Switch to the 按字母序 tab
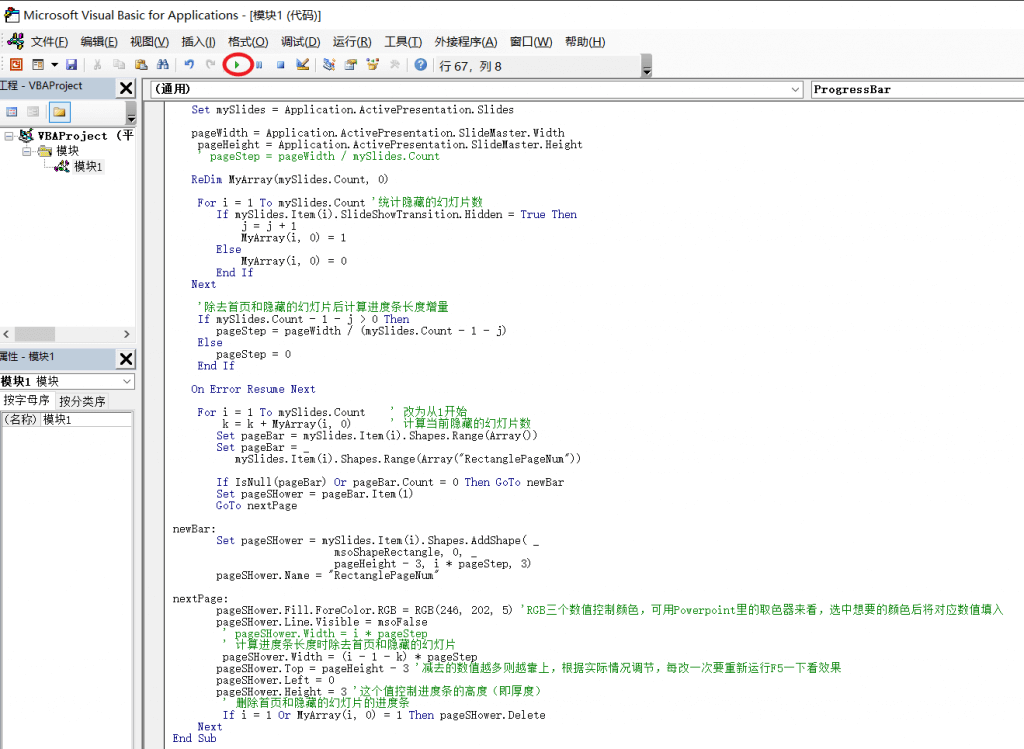 (27, 400)
